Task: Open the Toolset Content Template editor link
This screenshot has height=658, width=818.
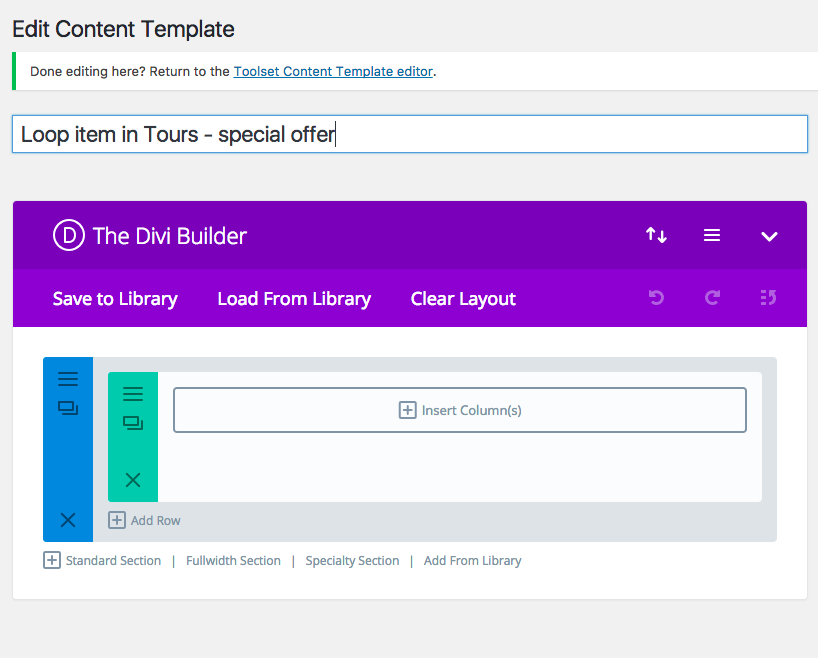Action: (x=333, y=71)
